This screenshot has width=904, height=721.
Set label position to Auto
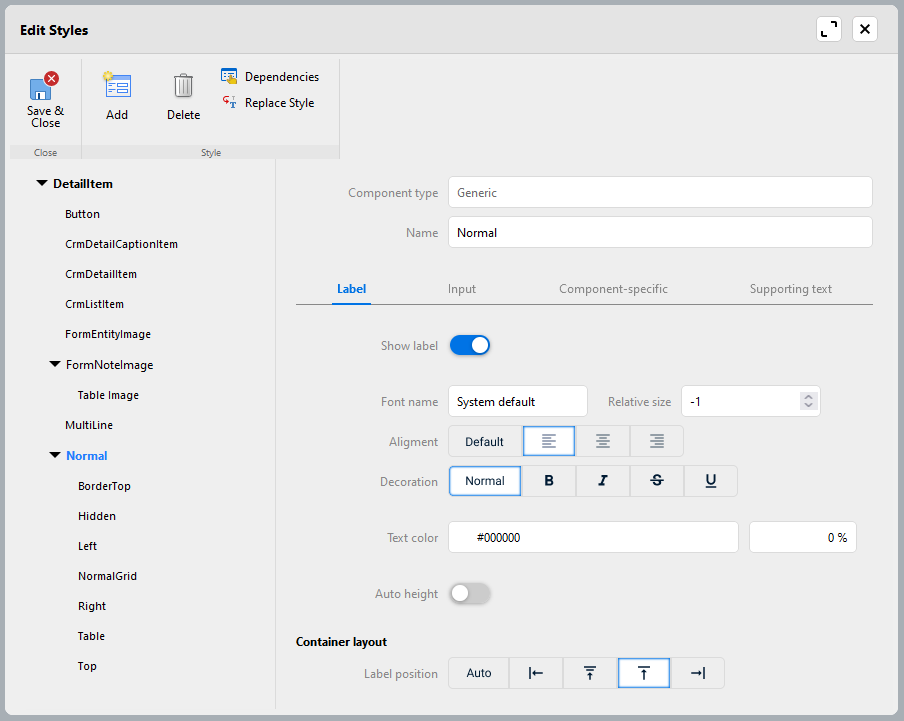479,673
